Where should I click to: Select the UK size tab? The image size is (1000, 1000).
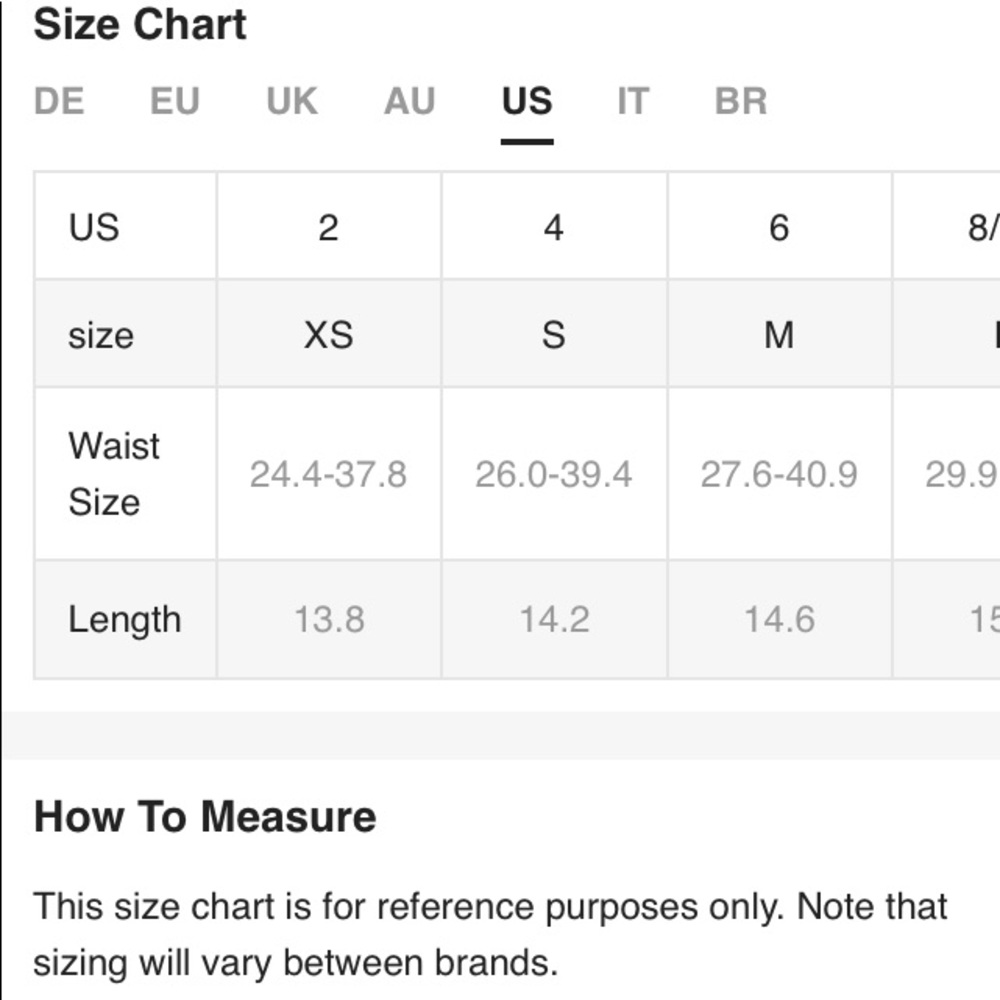[x=292, y=102]
